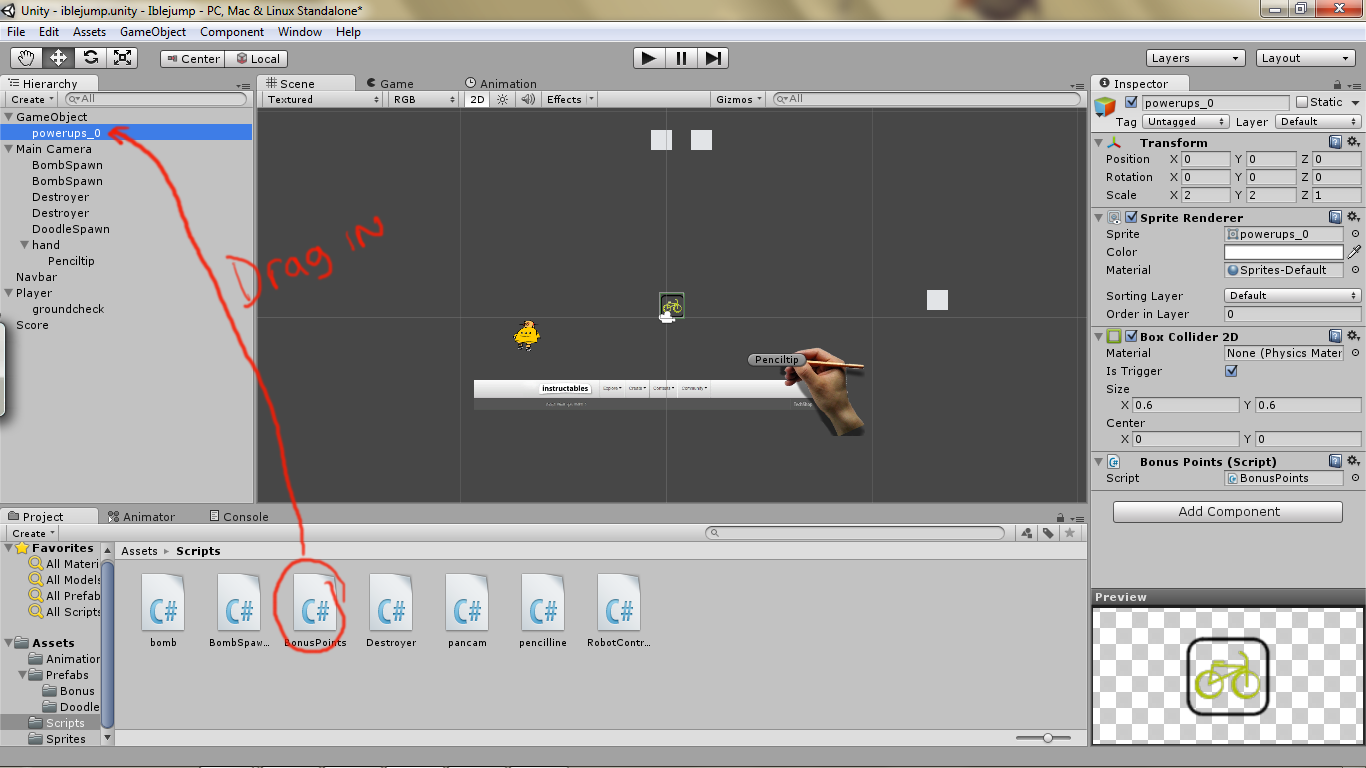Viewport: 1366px width, 768px height.
Task: Disable the Sprite Renderer component checkbox
Action: (1131, 217)
